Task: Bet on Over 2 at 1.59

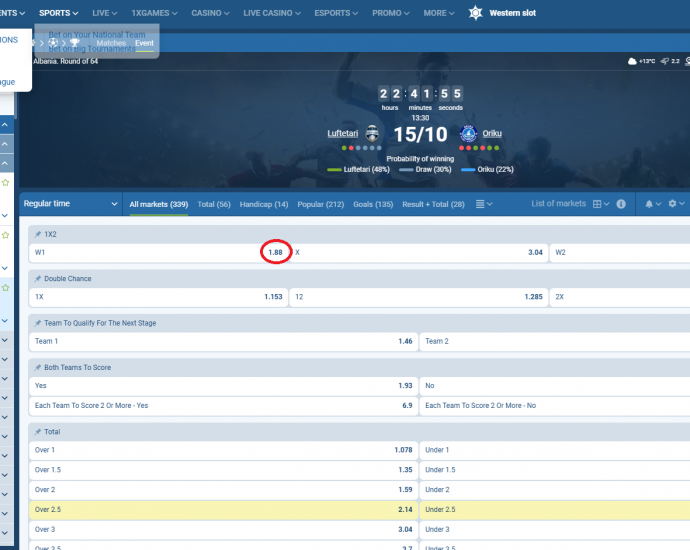Action: click(x=224, y=490)
